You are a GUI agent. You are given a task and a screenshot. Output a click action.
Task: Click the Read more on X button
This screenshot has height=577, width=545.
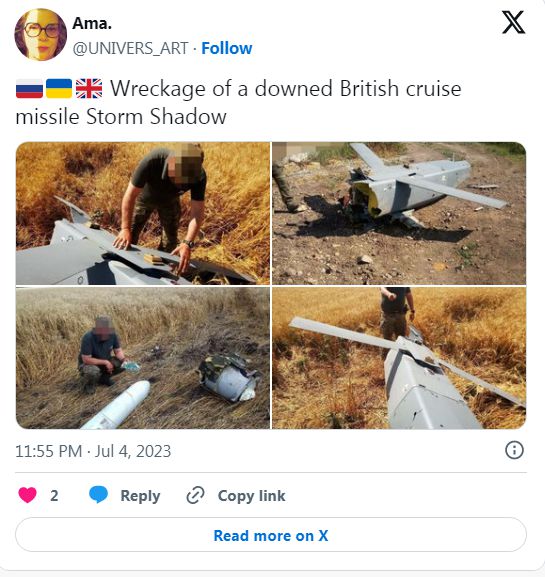coord(271,535)
